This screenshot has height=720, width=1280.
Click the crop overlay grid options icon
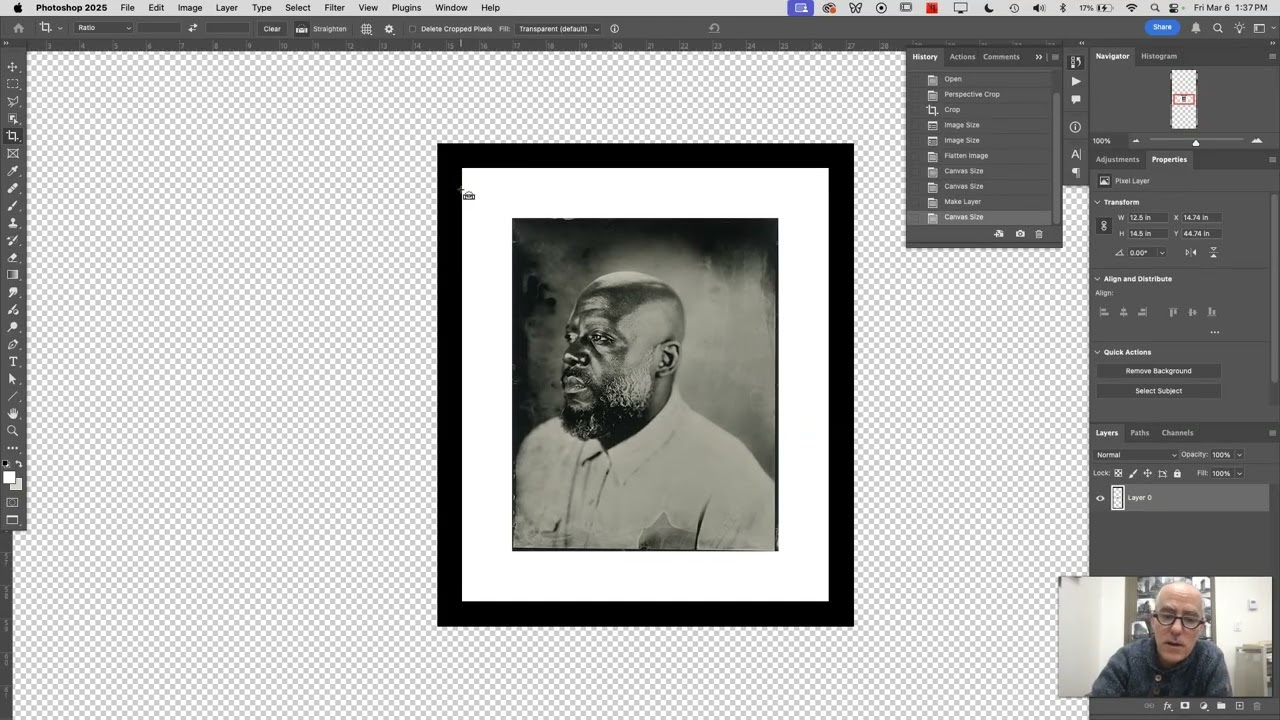(367, 28)
